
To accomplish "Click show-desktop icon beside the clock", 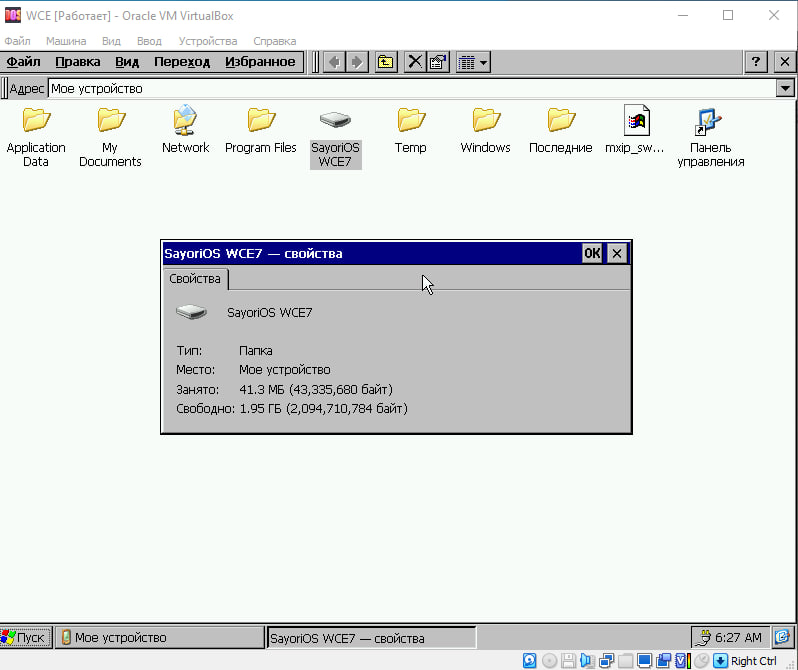I will (x=782, y=637).
